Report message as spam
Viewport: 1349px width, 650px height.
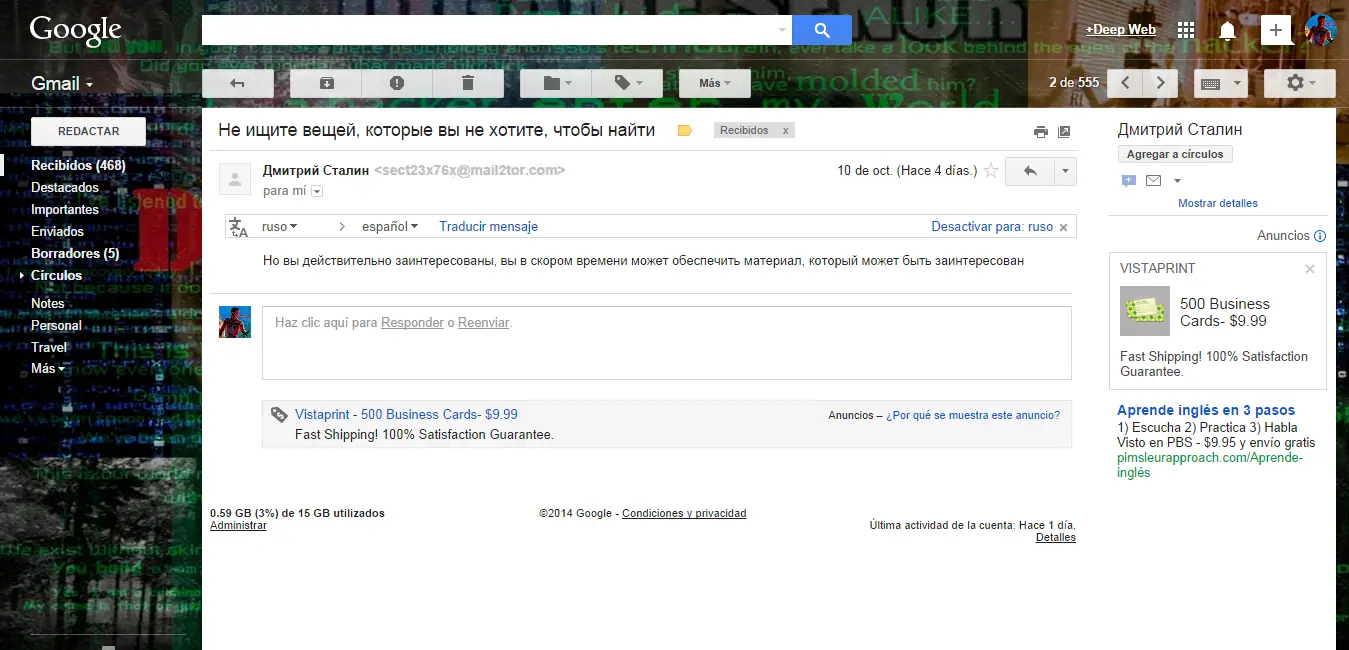(x=397, y=83)
